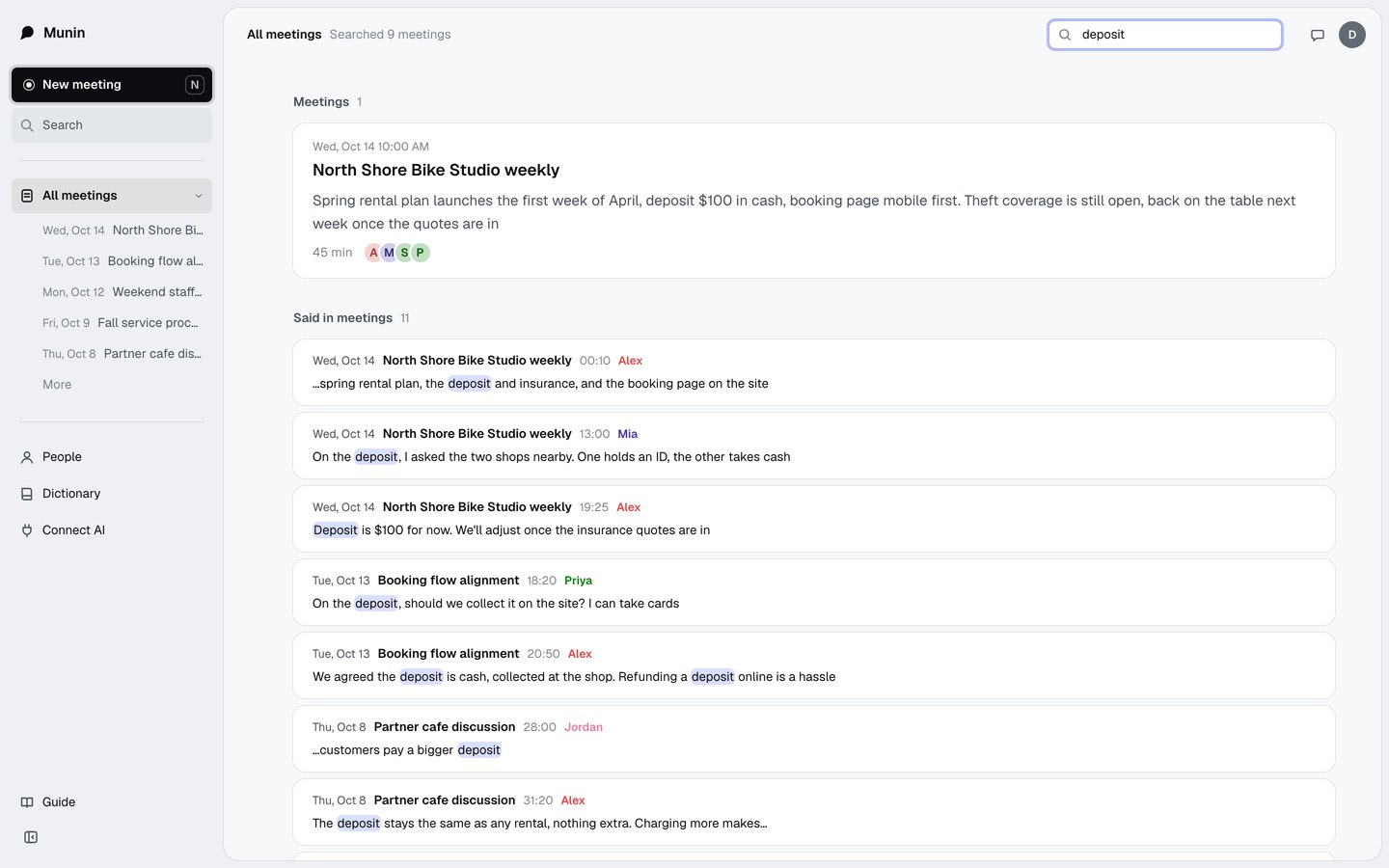Screen dimensions: 1389x868
Task: Click the All meetings breadcrumb heading
Action: pos(285,35)
